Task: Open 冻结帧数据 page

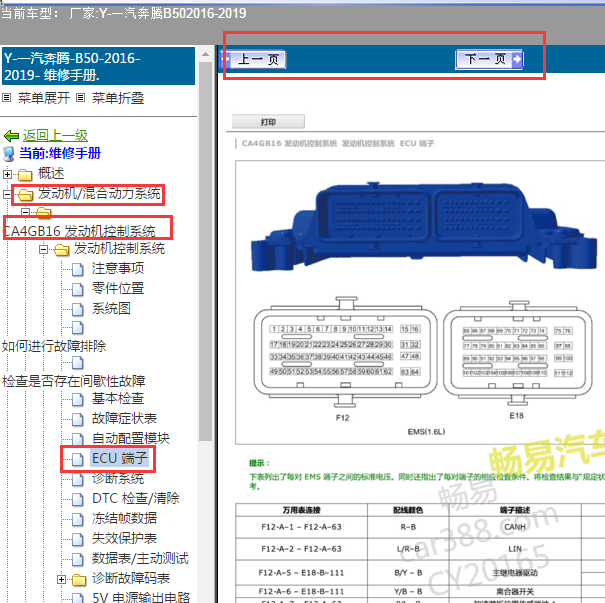Action: tap(124, 518)
